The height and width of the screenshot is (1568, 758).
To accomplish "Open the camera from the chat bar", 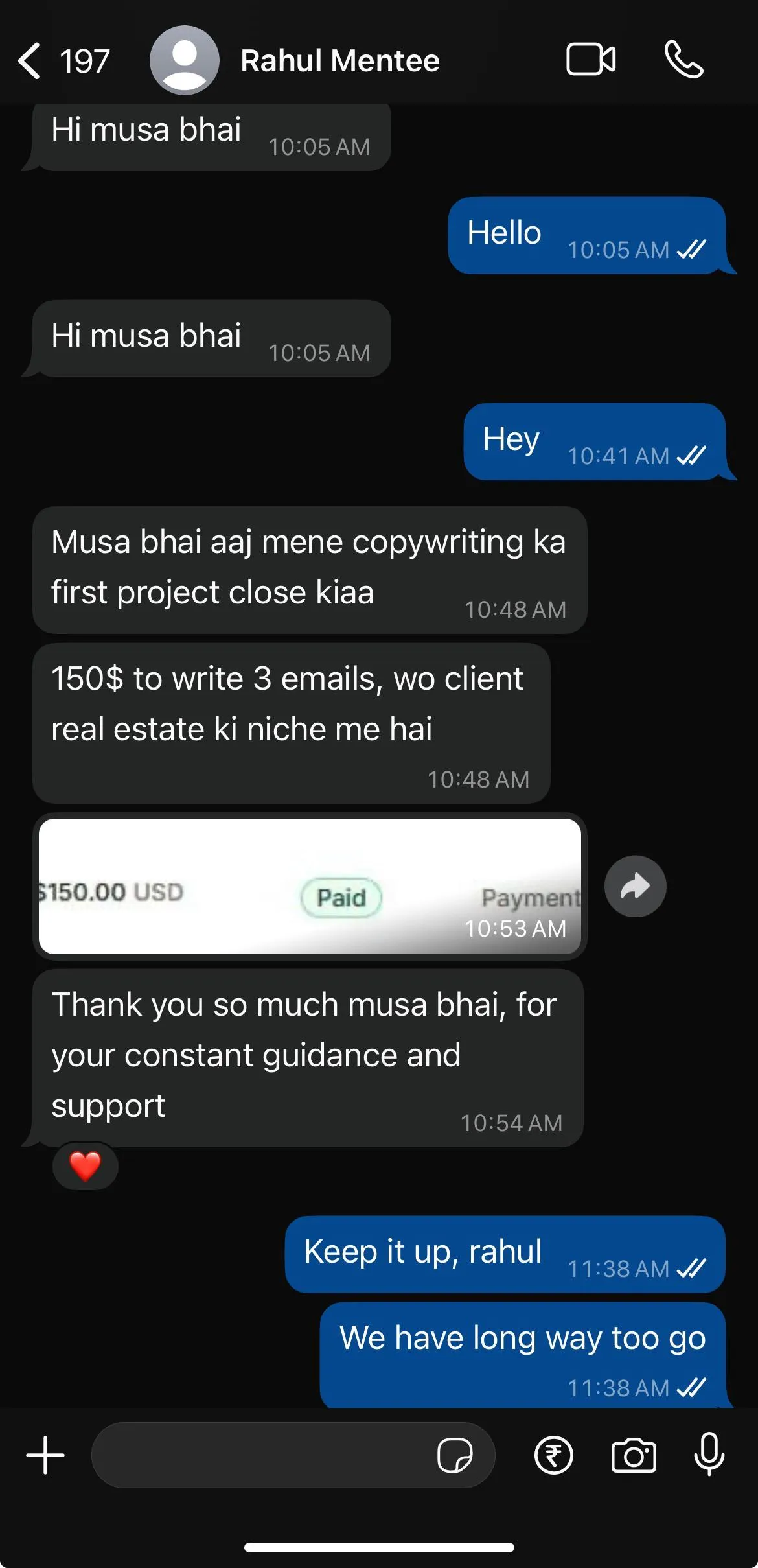I will click(634, 1455).
